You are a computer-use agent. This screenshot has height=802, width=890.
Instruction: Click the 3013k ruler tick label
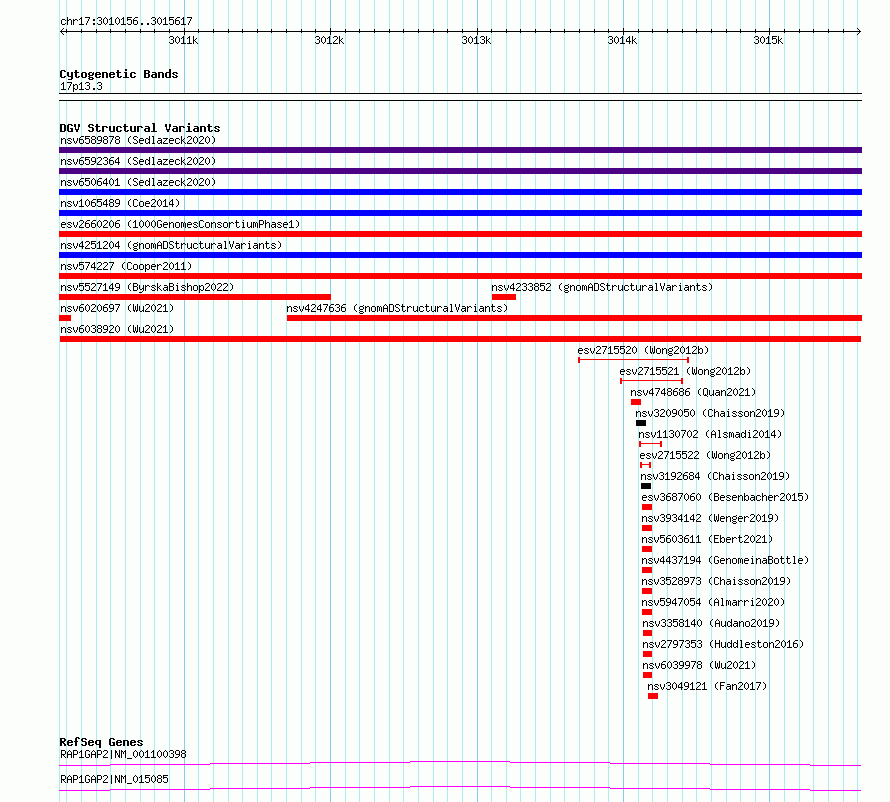tap(476, 40)
